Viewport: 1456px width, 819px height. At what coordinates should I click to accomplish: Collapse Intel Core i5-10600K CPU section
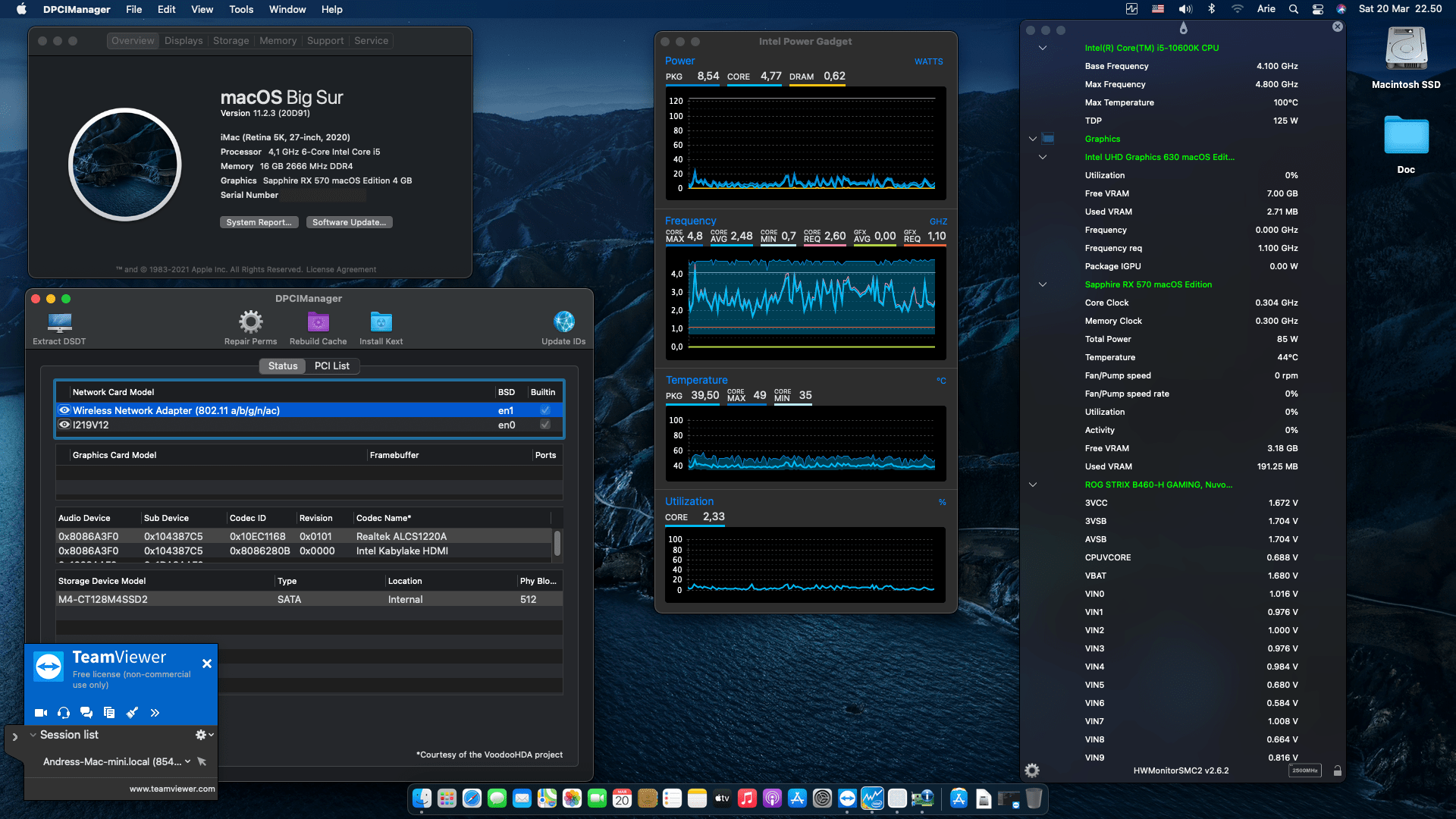point(1043,48)
